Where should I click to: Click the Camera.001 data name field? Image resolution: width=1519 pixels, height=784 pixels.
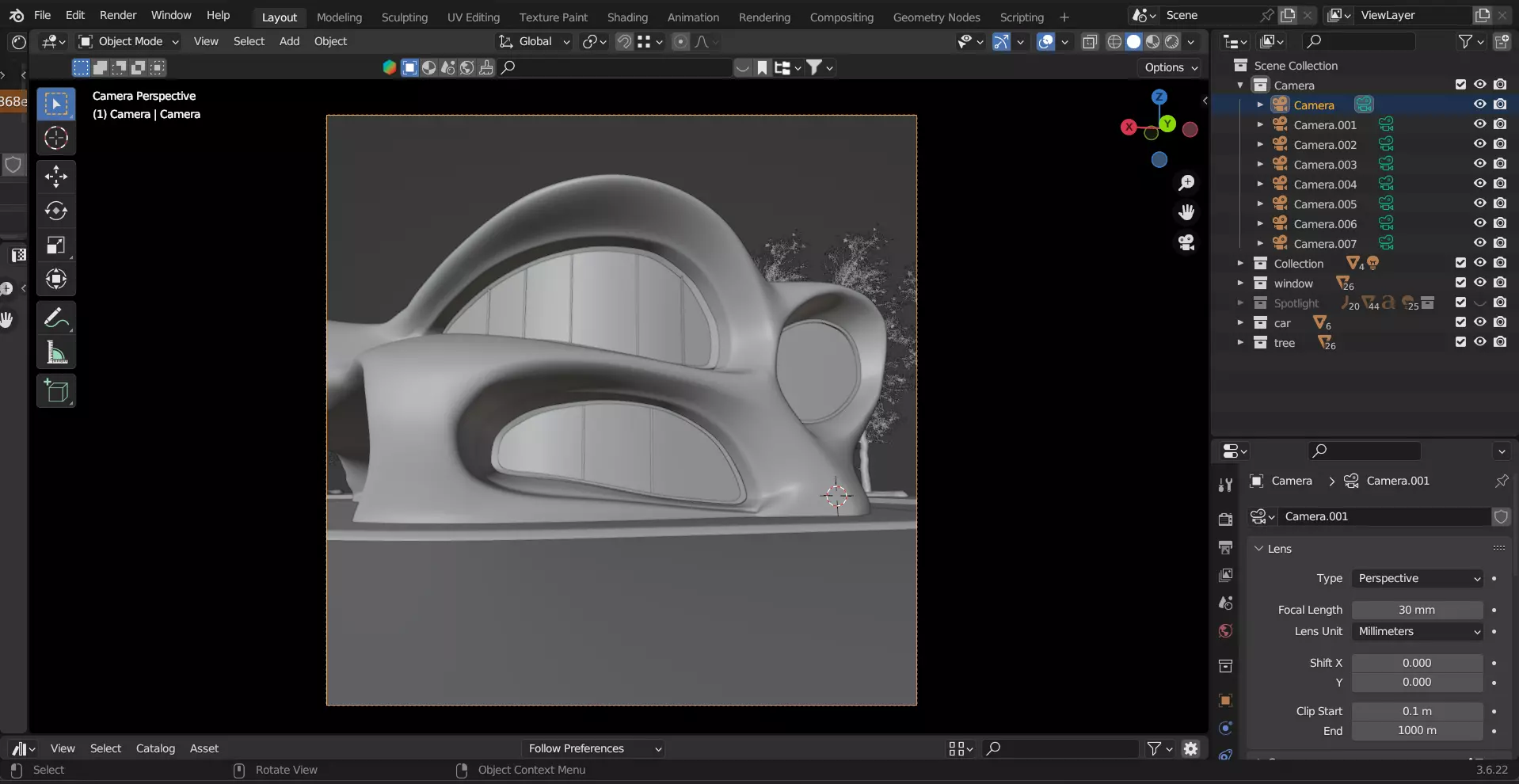1383,516
